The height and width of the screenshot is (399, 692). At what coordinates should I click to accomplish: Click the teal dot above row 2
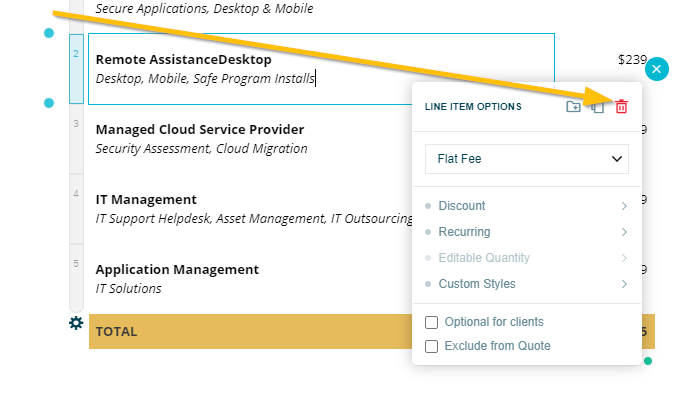(x=49, y=33)
